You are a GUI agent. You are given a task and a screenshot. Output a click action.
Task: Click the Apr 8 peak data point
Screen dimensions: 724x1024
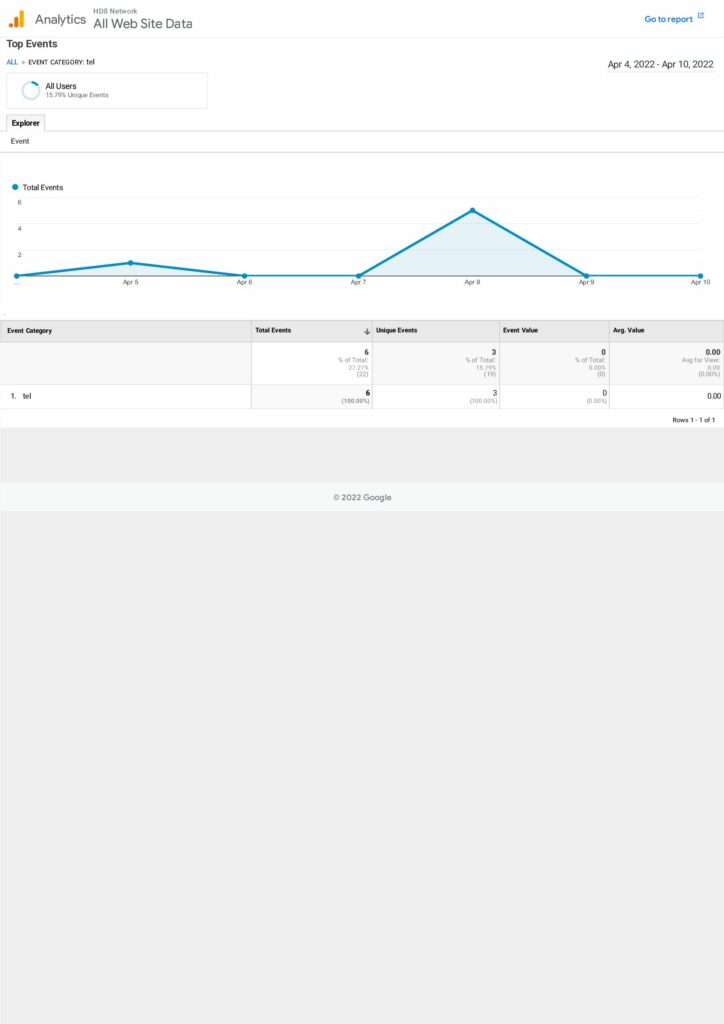(x=472, y=210)
